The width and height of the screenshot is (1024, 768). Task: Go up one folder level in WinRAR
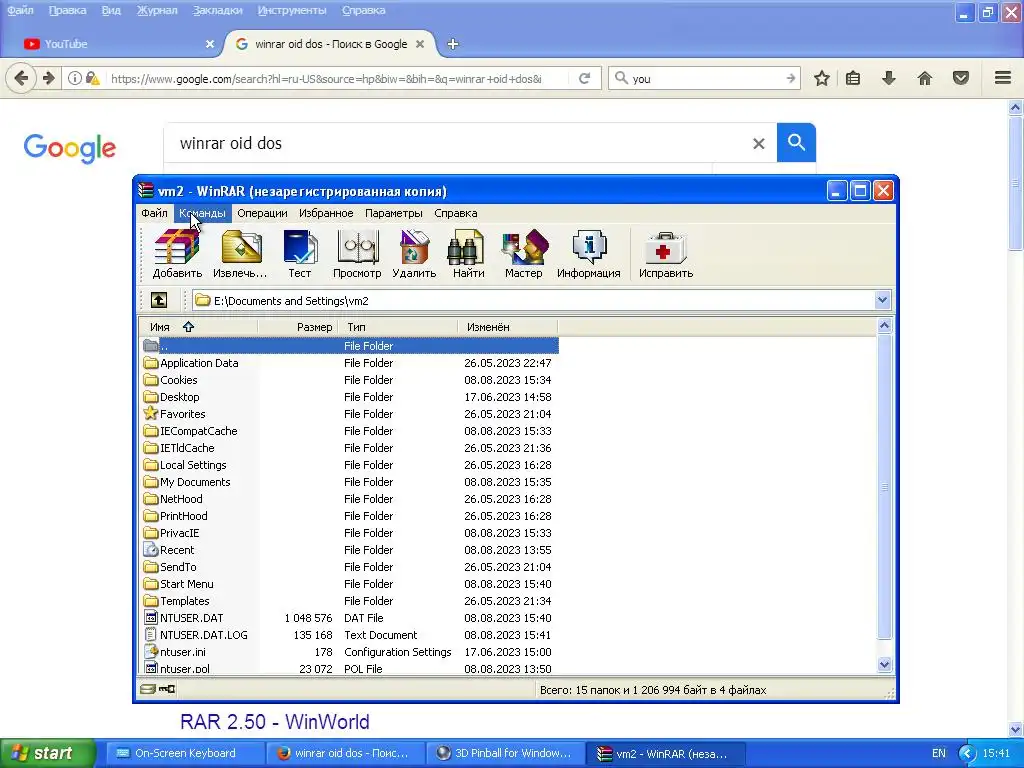pos(159,300)
